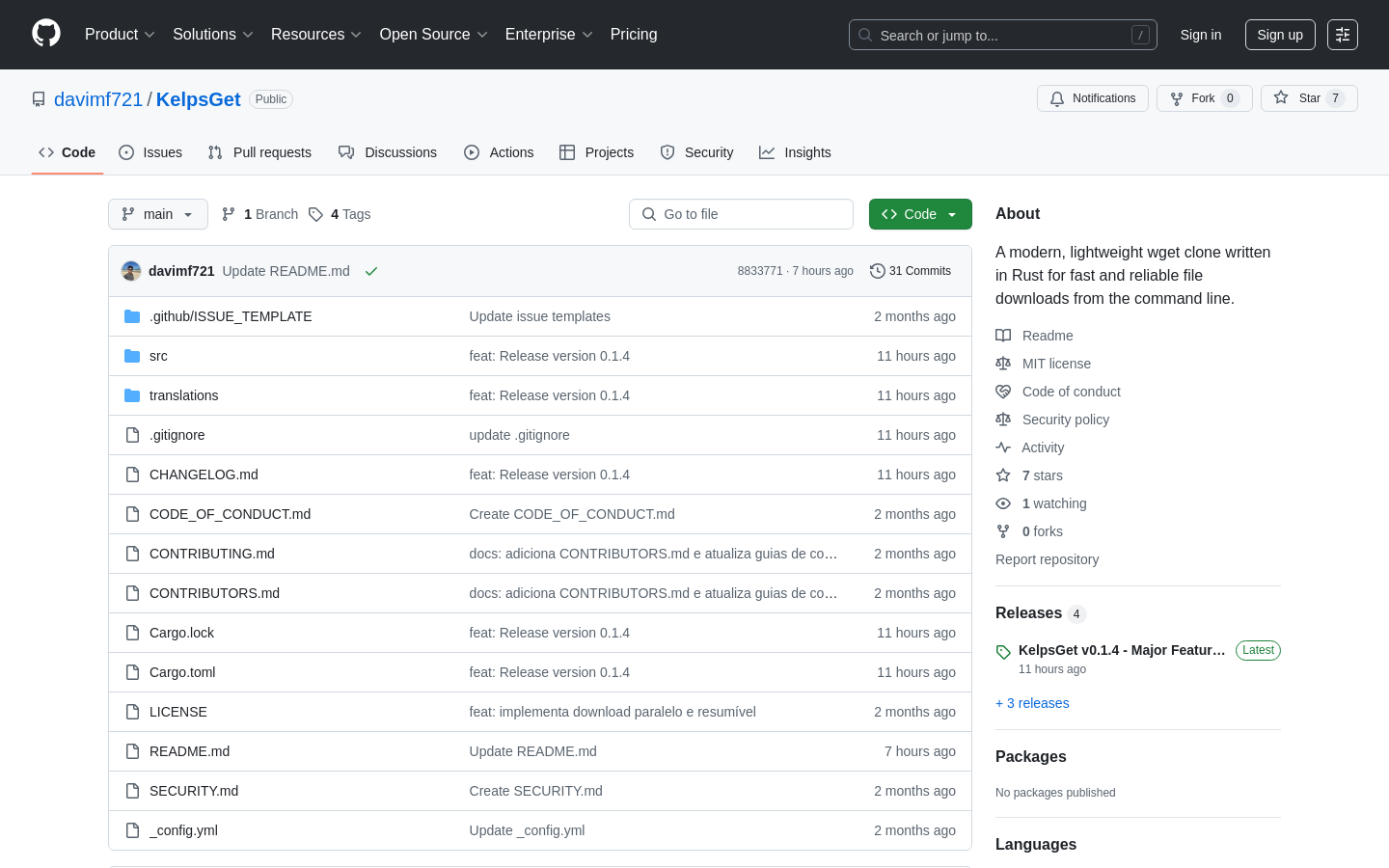Click the pulse icon beside Activity

1003,448
